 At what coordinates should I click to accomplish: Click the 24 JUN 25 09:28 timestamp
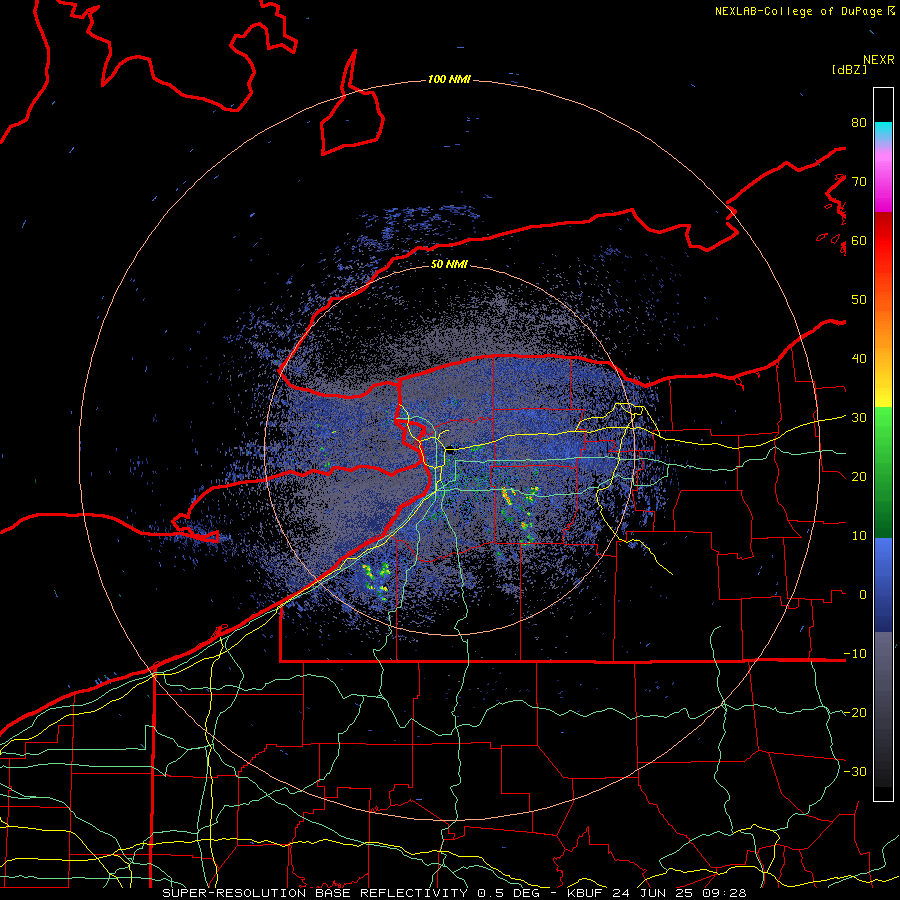pos(679,893)
